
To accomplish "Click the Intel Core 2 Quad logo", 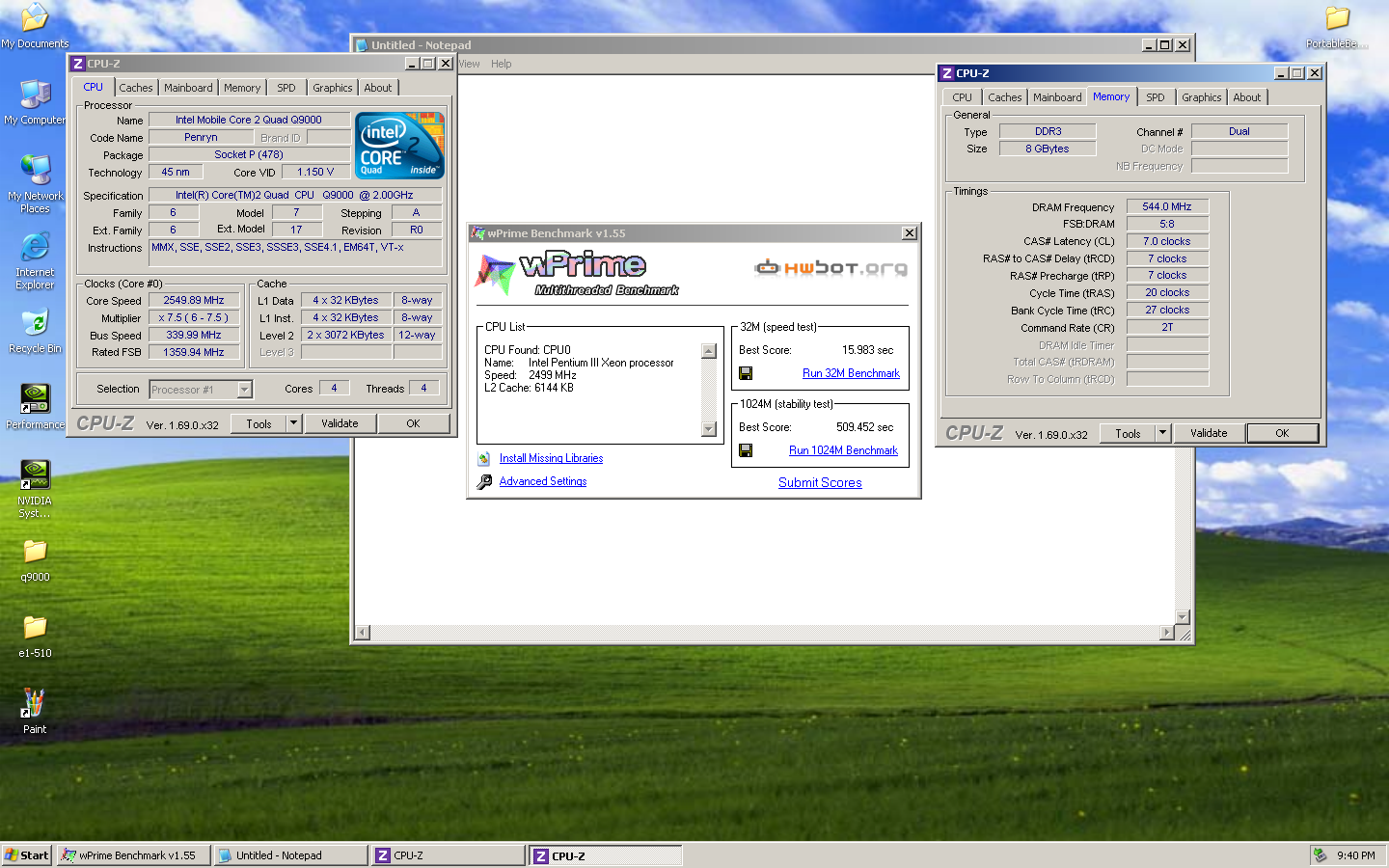I will pos(399,146).
